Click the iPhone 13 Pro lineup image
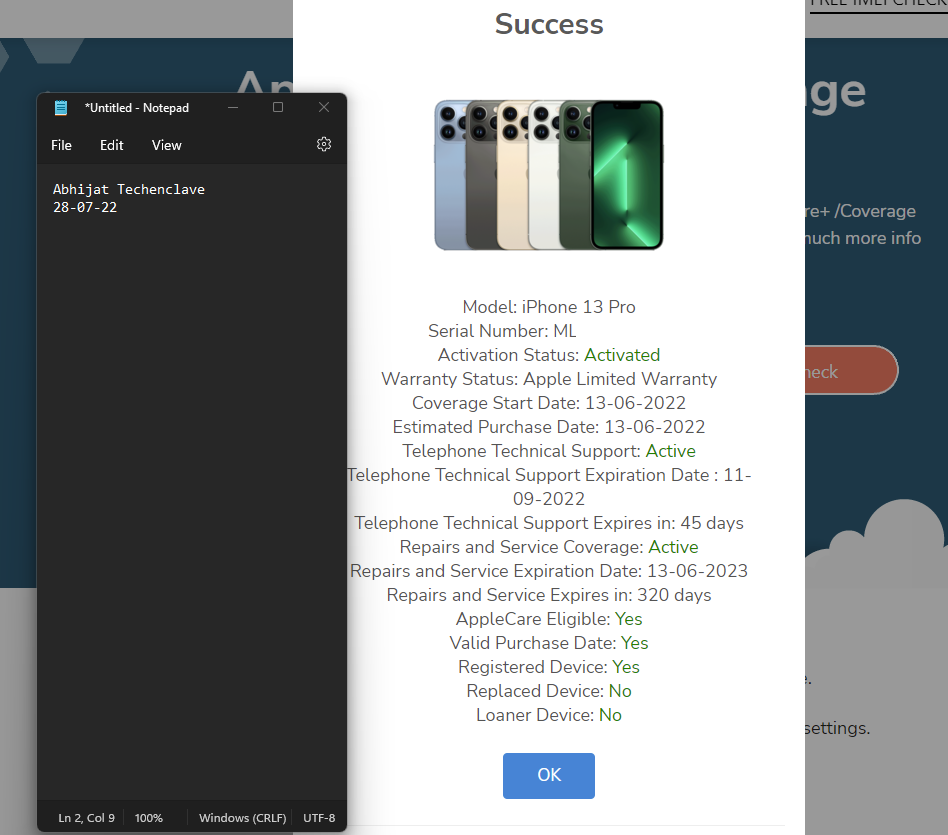 click(x=549, y=175)
